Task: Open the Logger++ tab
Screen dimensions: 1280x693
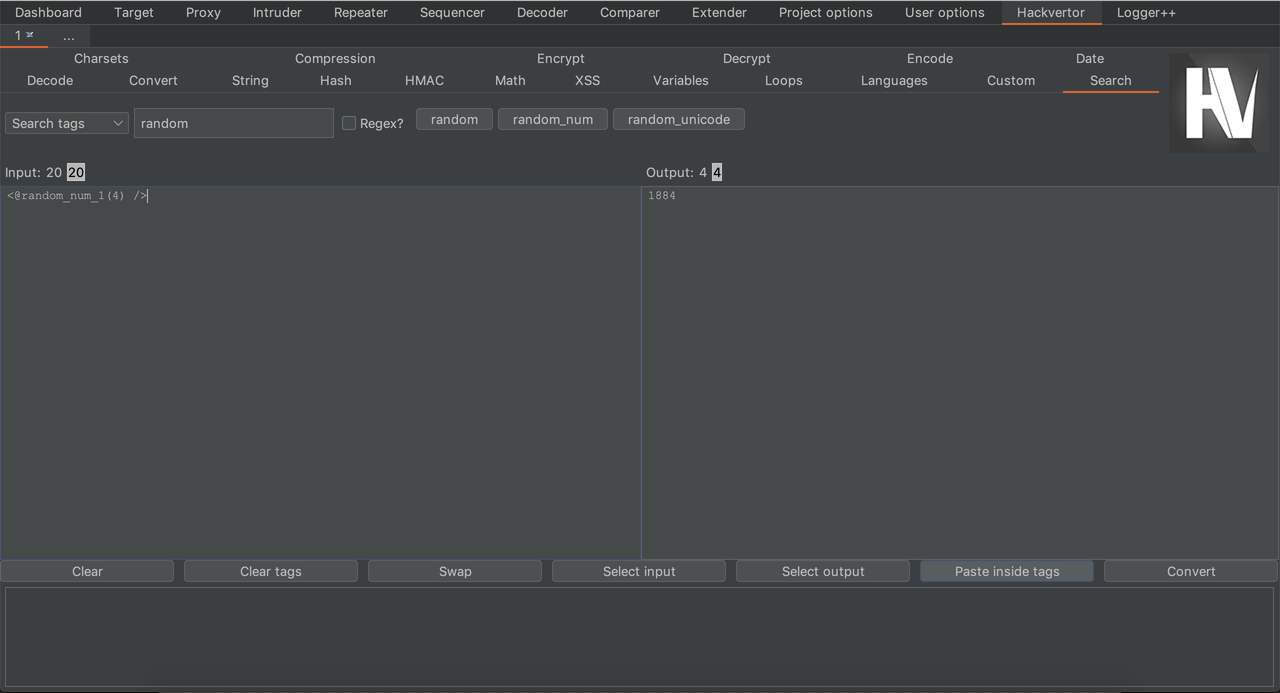Action: coord(1146,13)
